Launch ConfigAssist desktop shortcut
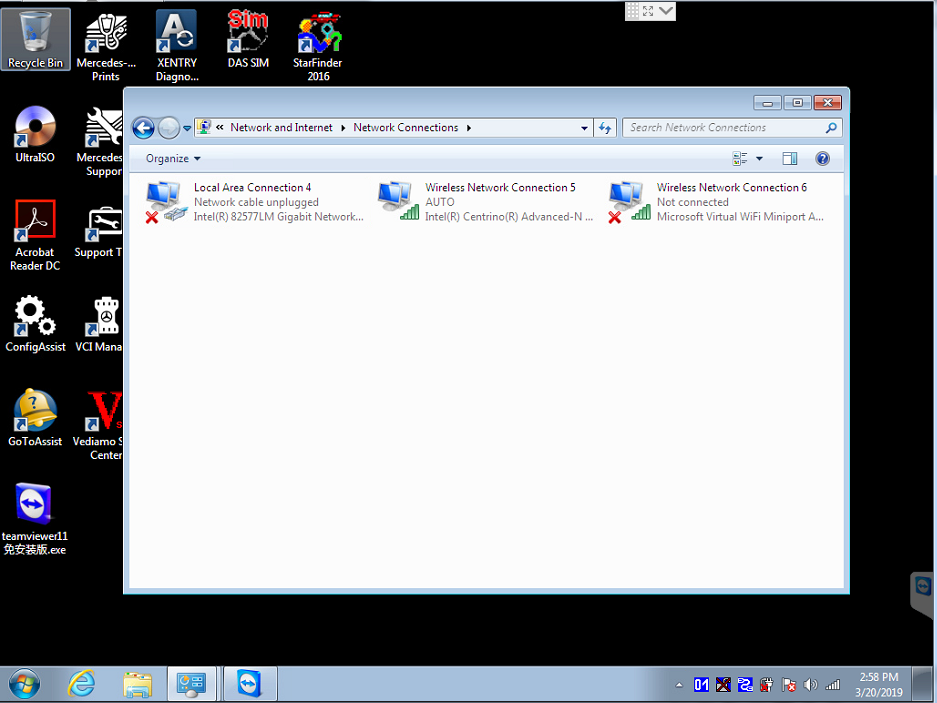The image size is (937, 703). [x=35, y=323]
